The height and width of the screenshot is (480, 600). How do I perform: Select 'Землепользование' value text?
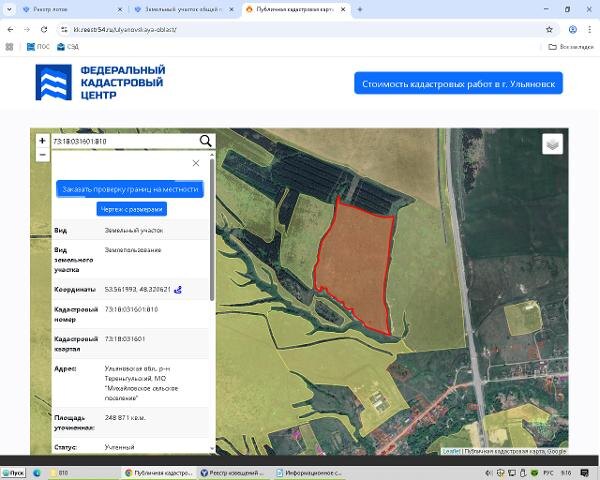[133, 250]
